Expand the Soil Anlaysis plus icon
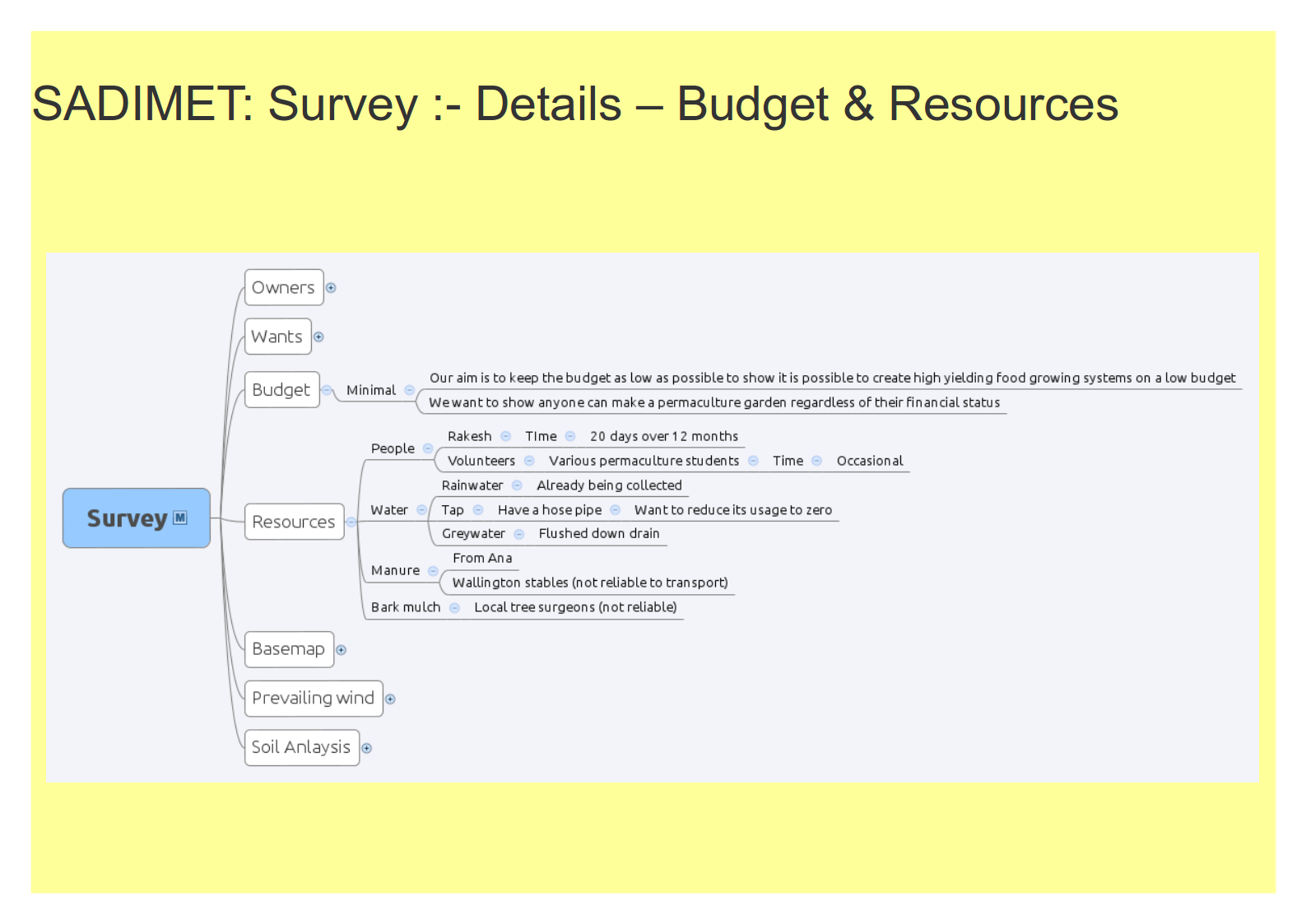This screenshot has height=924, width=1306. click(367, 749)
